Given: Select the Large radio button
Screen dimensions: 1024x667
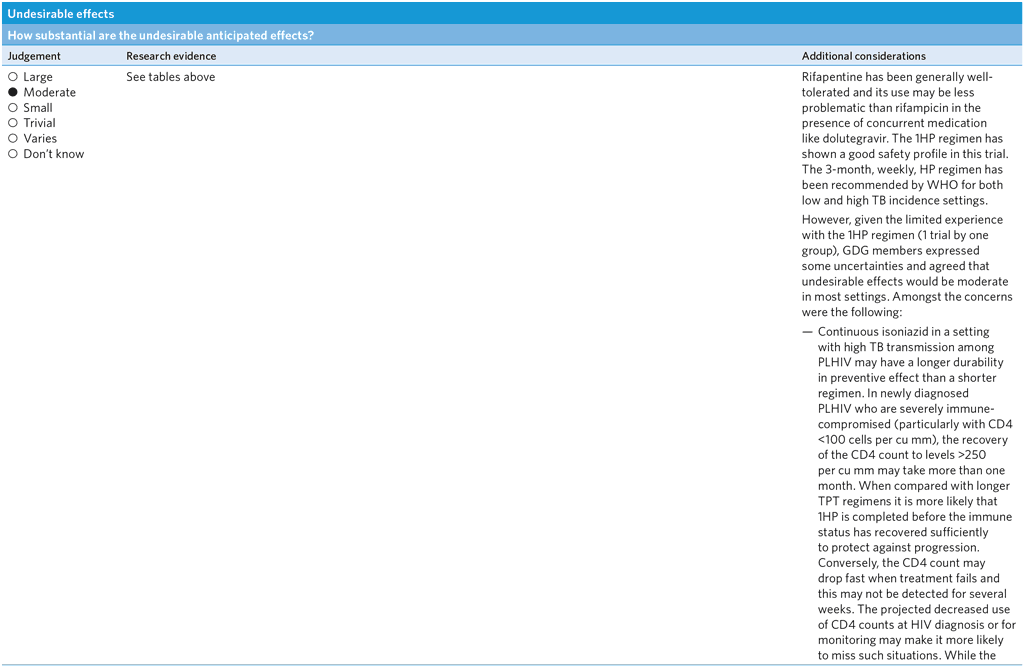Looking at the screenshot, I should tap(13, 77).
